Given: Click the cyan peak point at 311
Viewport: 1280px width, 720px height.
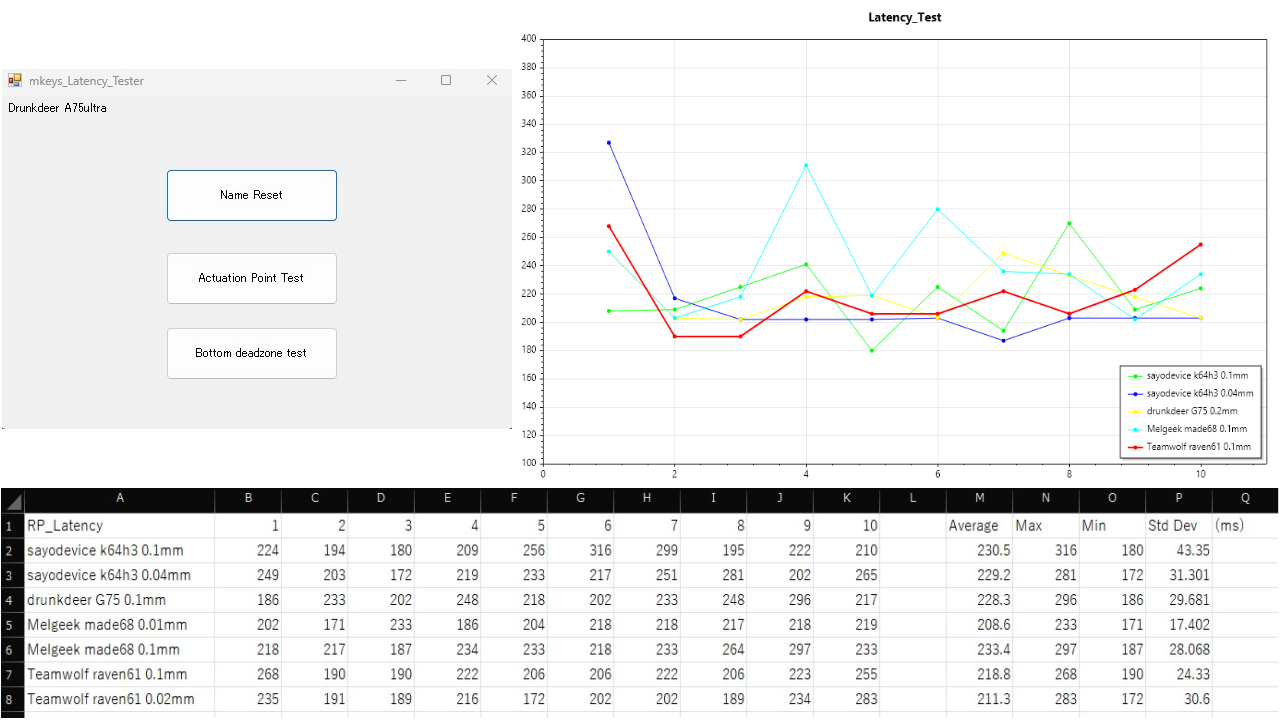Looking at the screenshot, I should [806, 165].
